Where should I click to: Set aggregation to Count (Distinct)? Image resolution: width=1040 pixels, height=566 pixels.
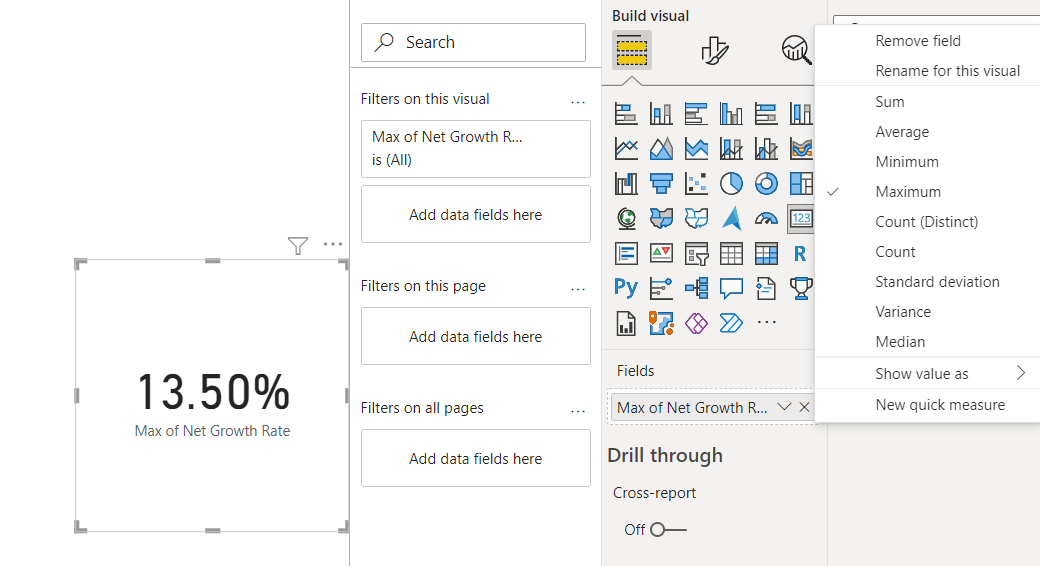pos(927,222)
